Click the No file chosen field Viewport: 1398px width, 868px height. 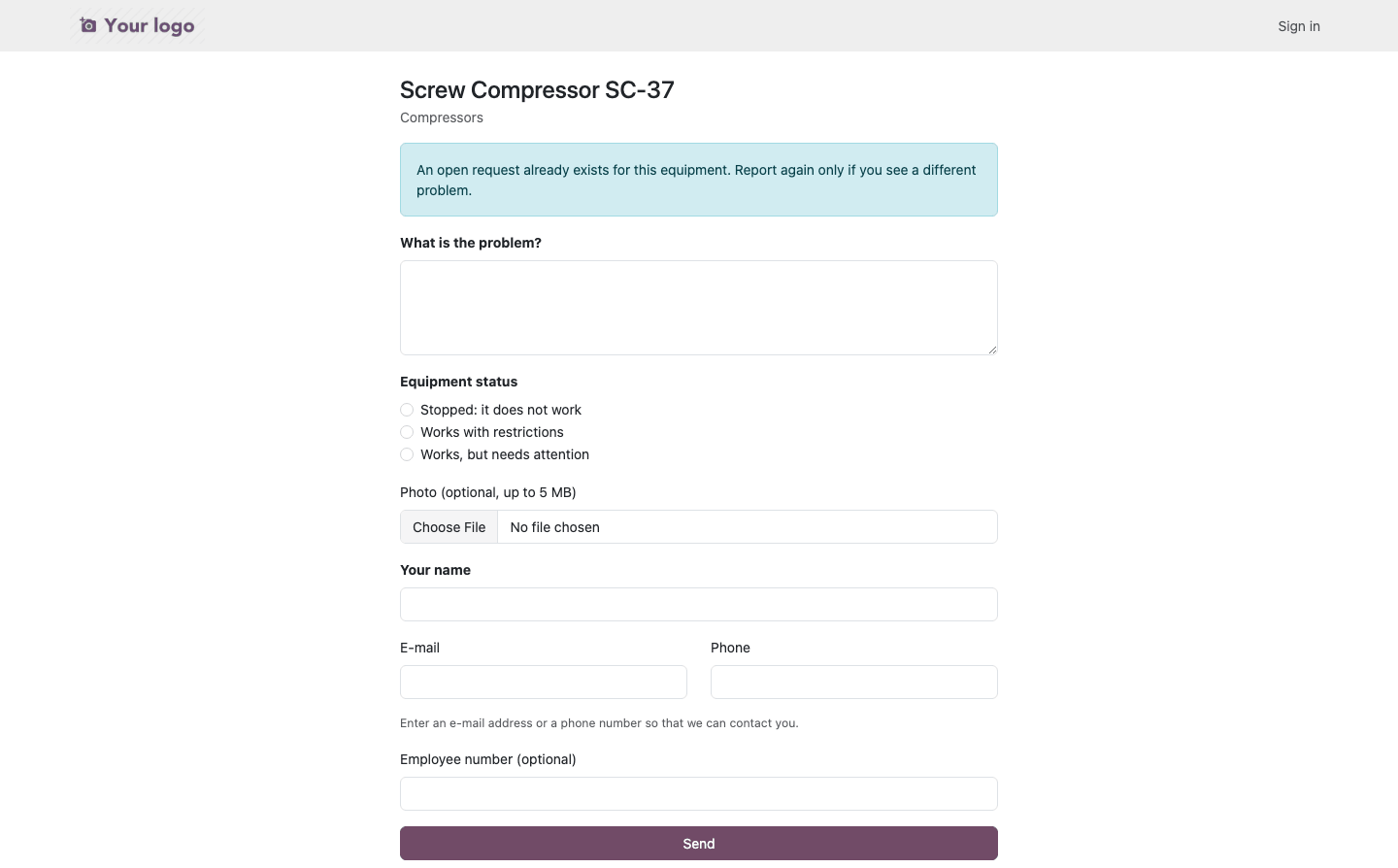(x=748, y=527)
